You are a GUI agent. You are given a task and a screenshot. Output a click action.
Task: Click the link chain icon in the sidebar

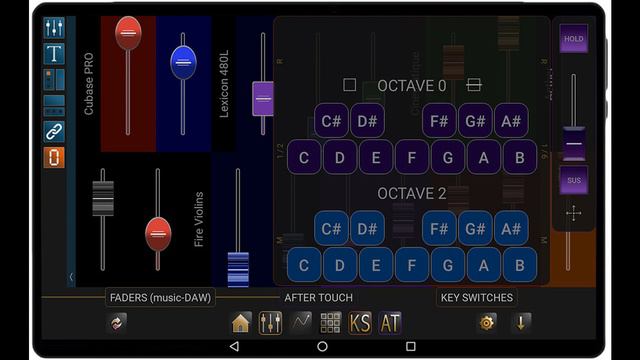point(54,132)
